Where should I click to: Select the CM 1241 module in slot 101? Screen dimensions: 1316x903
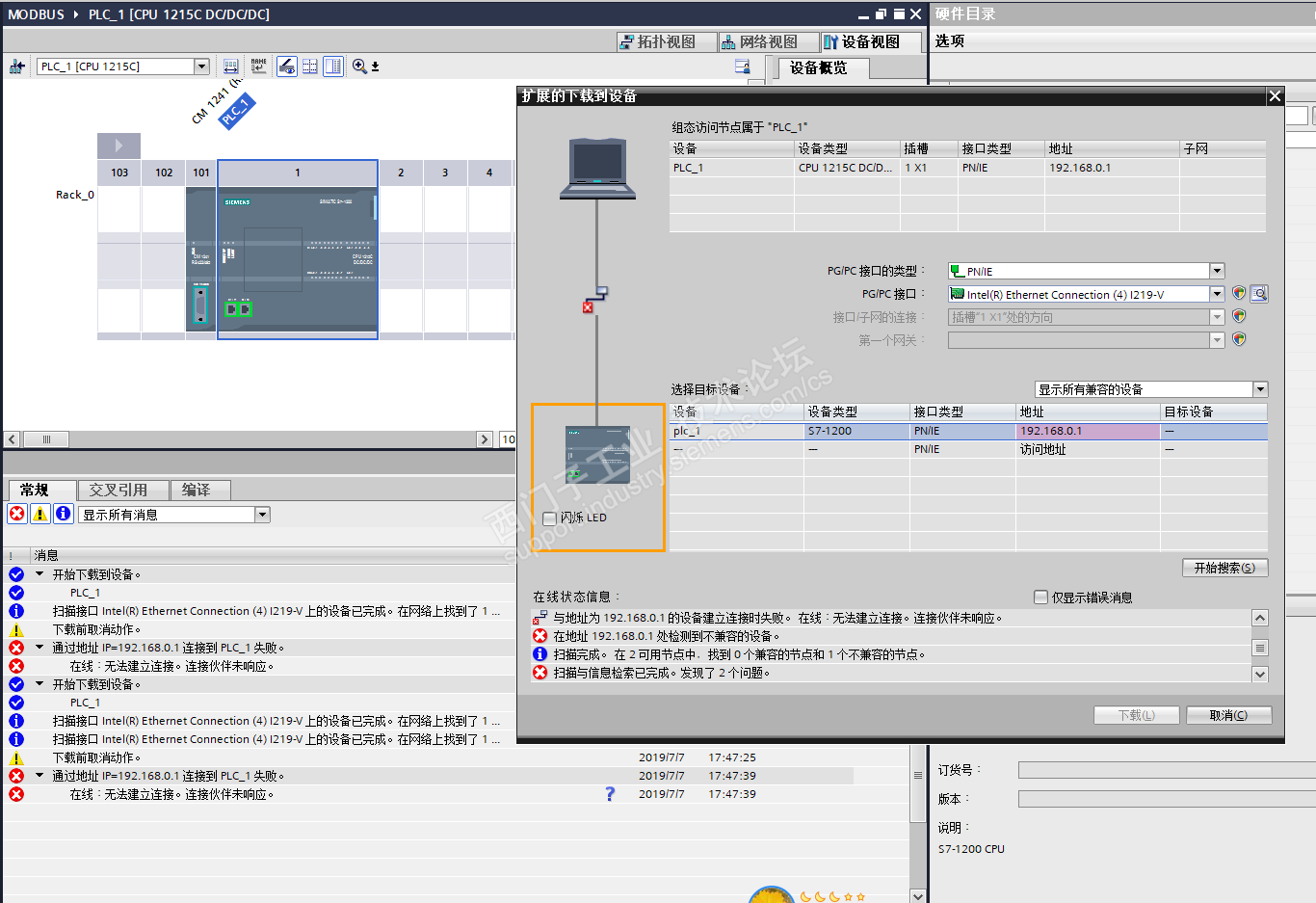point(200,260)
